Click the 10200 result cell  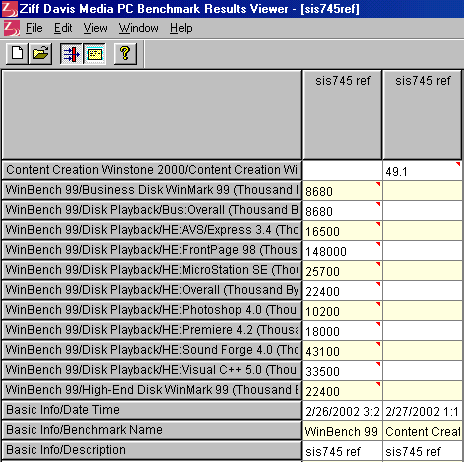tap(342, 311)
